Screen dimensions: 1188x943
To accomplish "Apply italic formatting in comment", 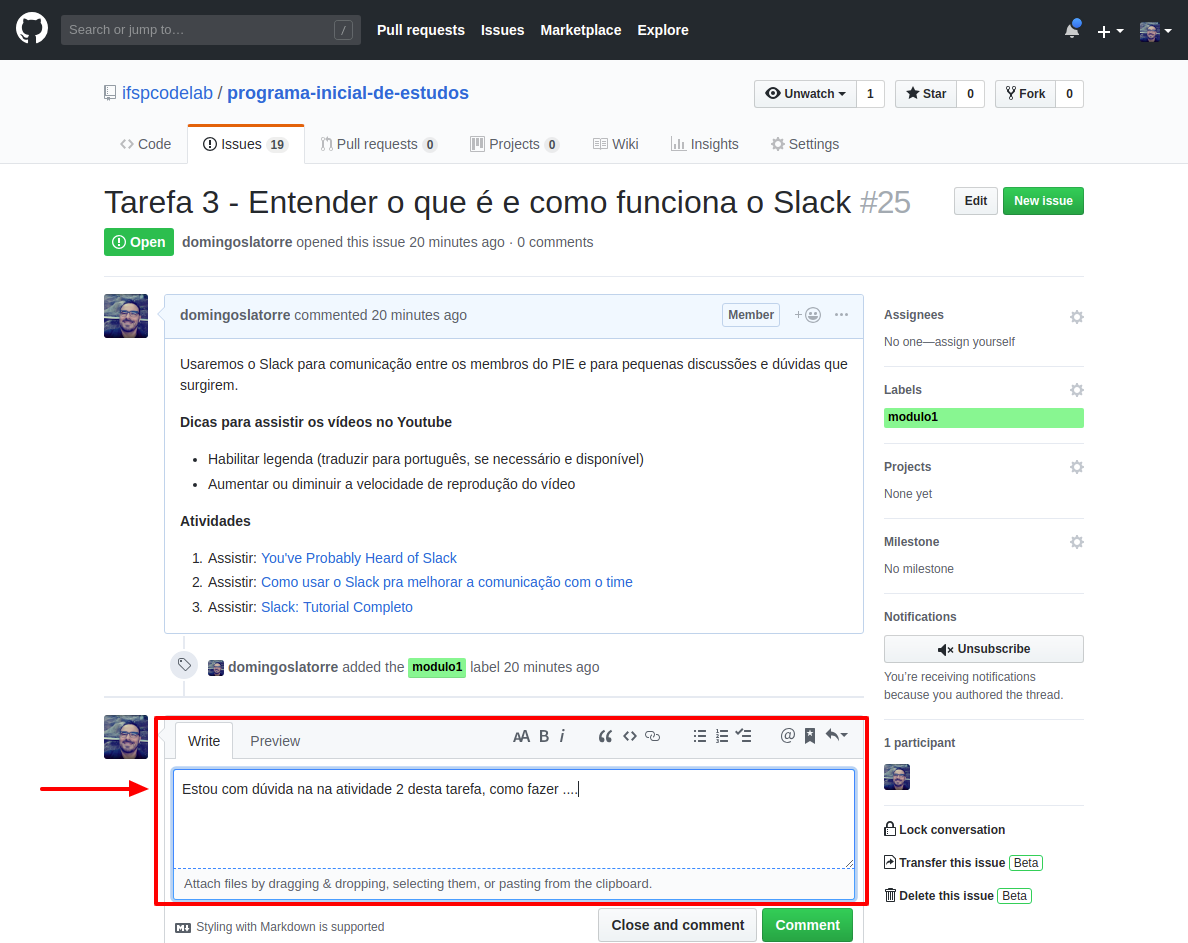I will click(562, 736).
